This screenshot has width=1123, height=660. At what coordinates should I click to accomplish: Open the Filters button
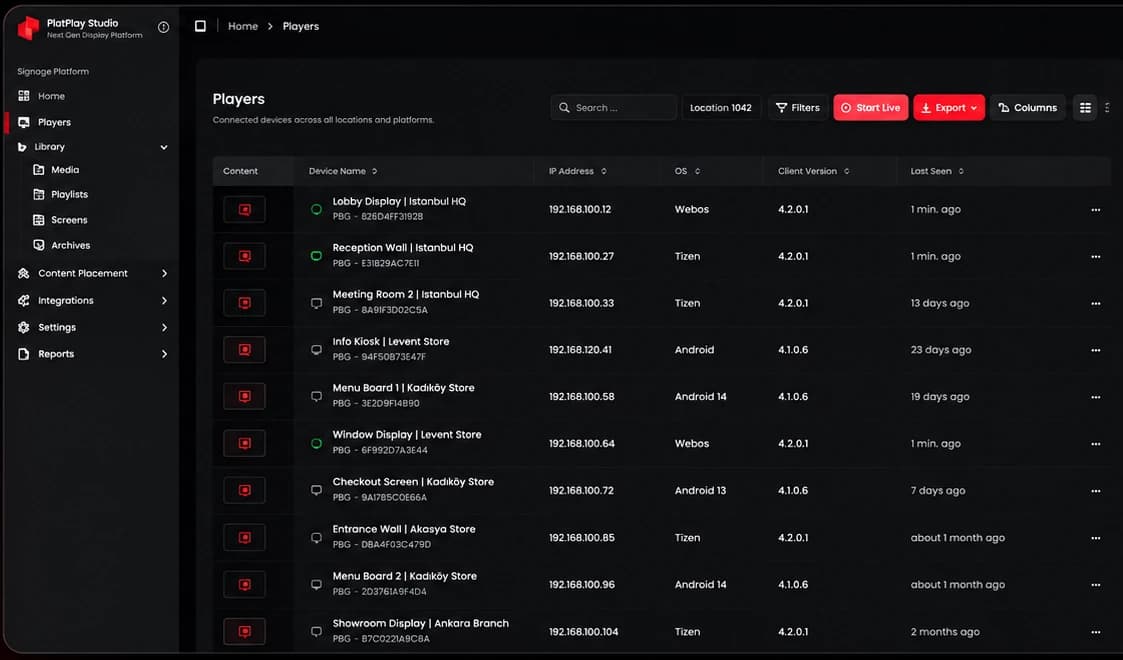[x=798, y=107]
